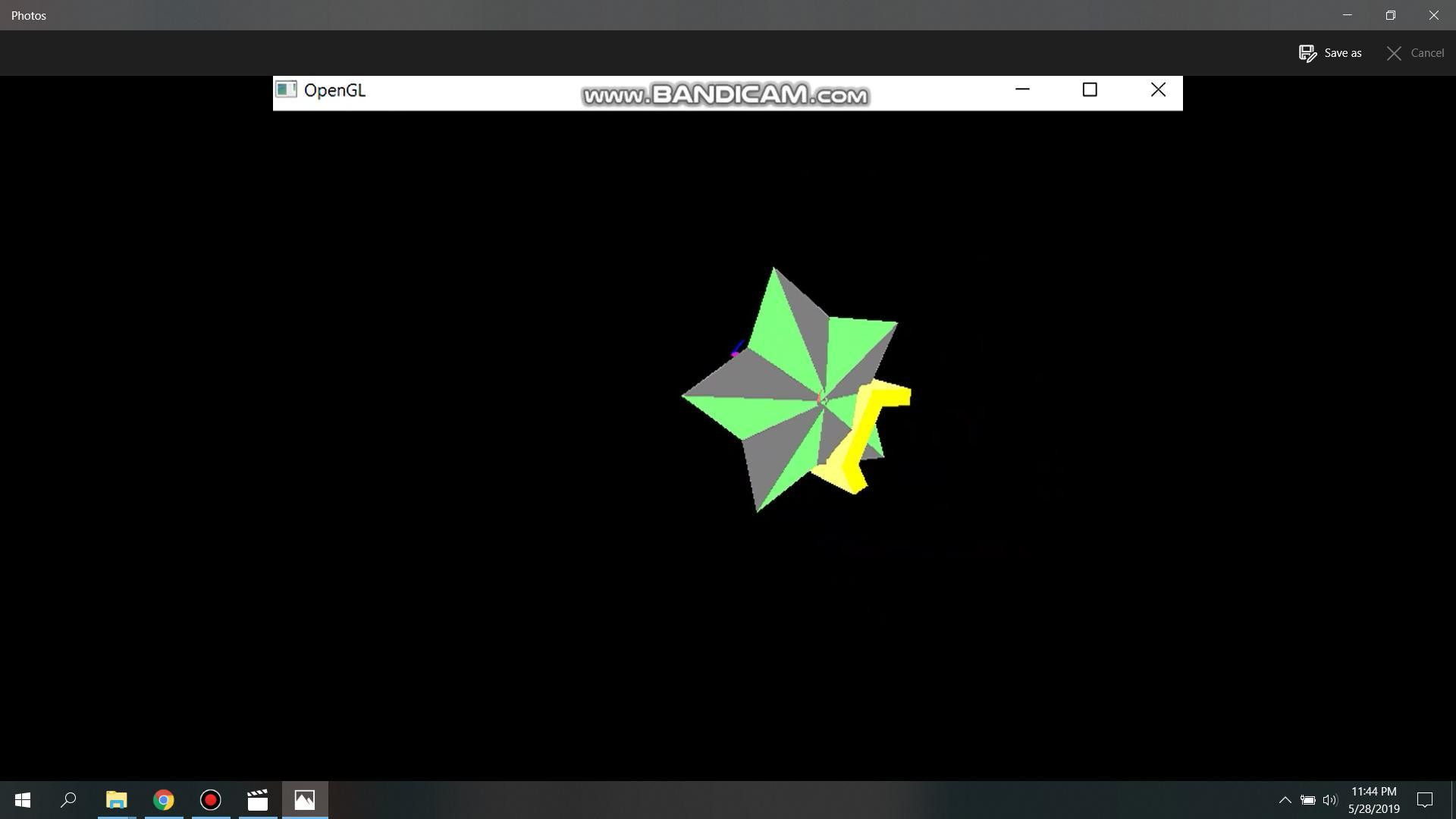
Task: Click the OpenGL maximize square in image
Action: (x=1090, y=89)
